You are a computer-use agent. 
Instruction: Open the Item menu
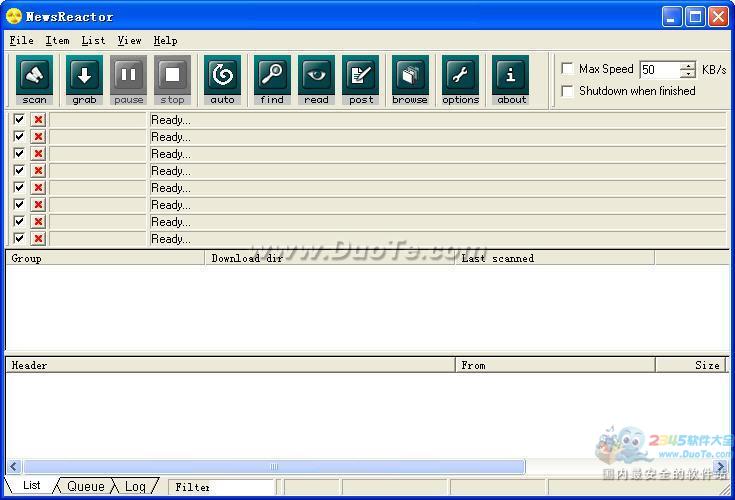pos(57,41)
